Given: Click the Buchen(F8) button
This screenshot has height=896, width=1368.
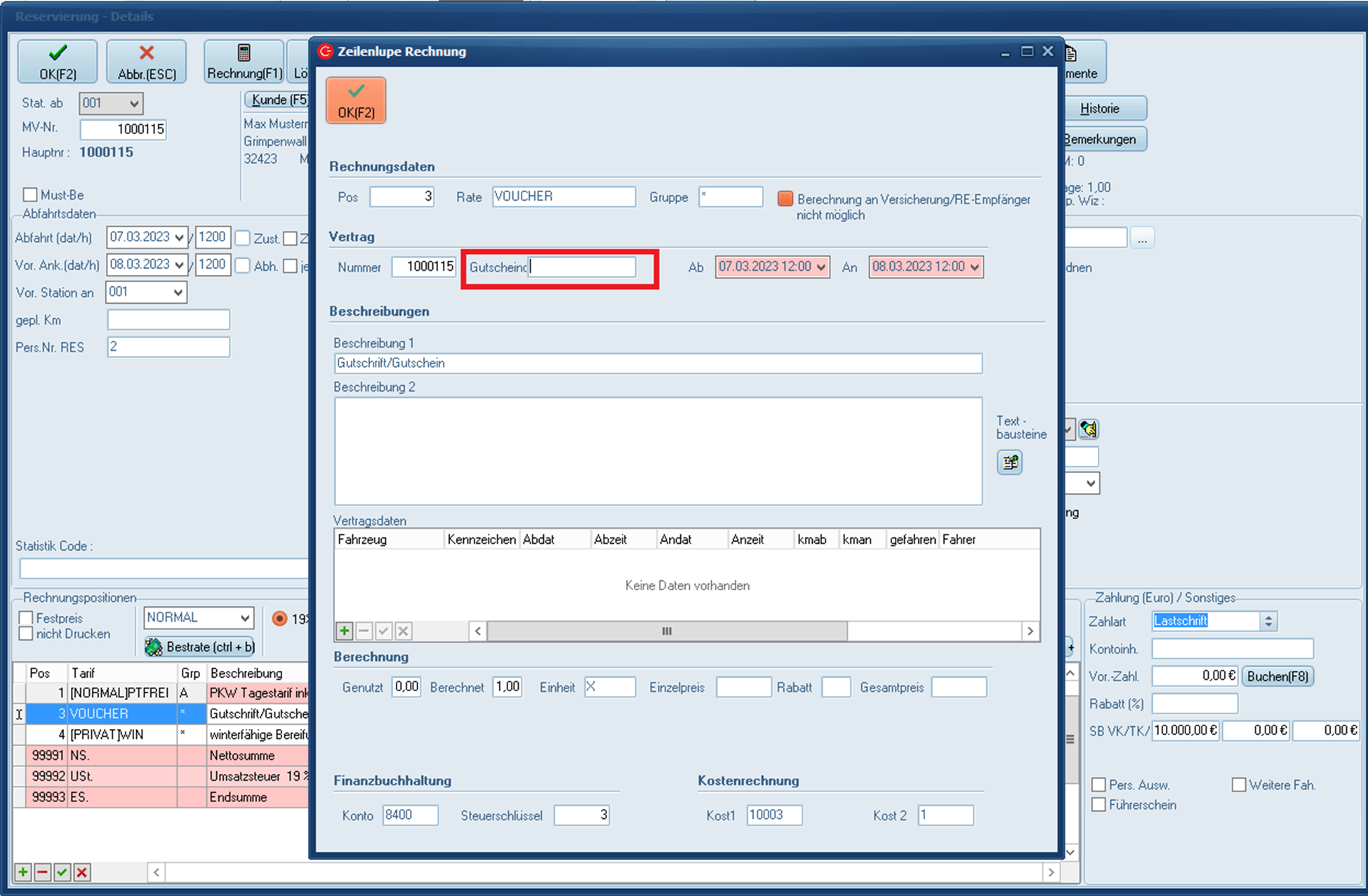Looking at the screenshot, I should (1277, 676).
